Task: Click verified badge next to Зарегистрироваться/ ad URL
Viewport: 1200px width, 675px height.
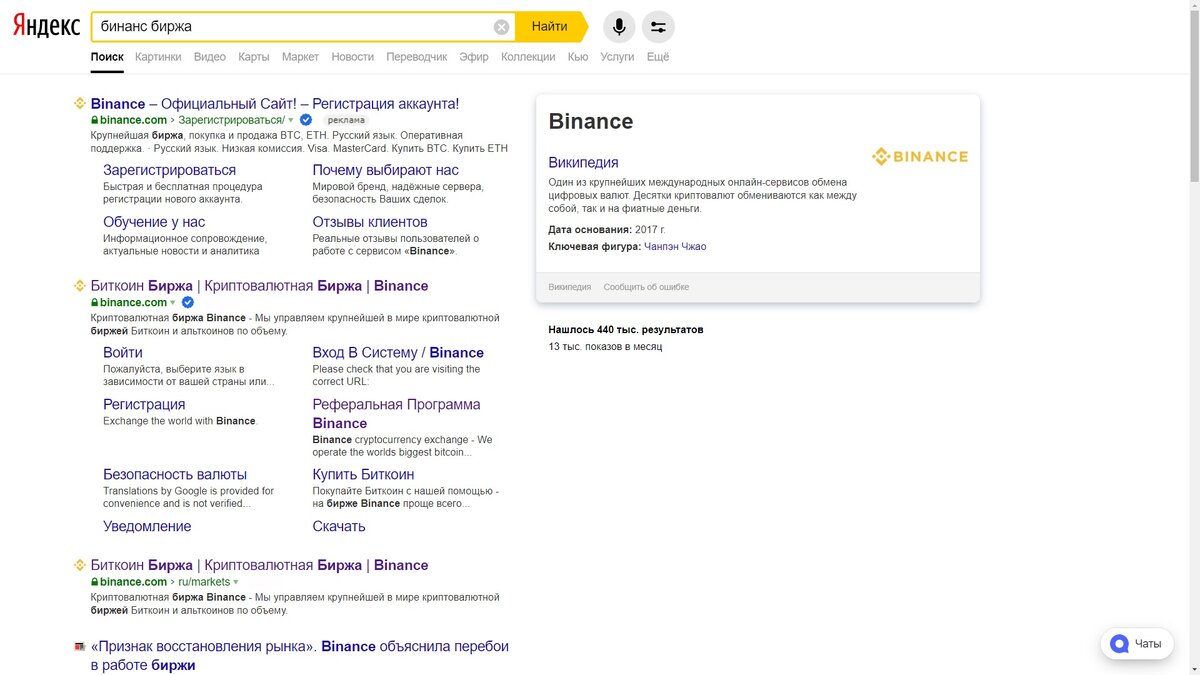Action: point(306,120)
